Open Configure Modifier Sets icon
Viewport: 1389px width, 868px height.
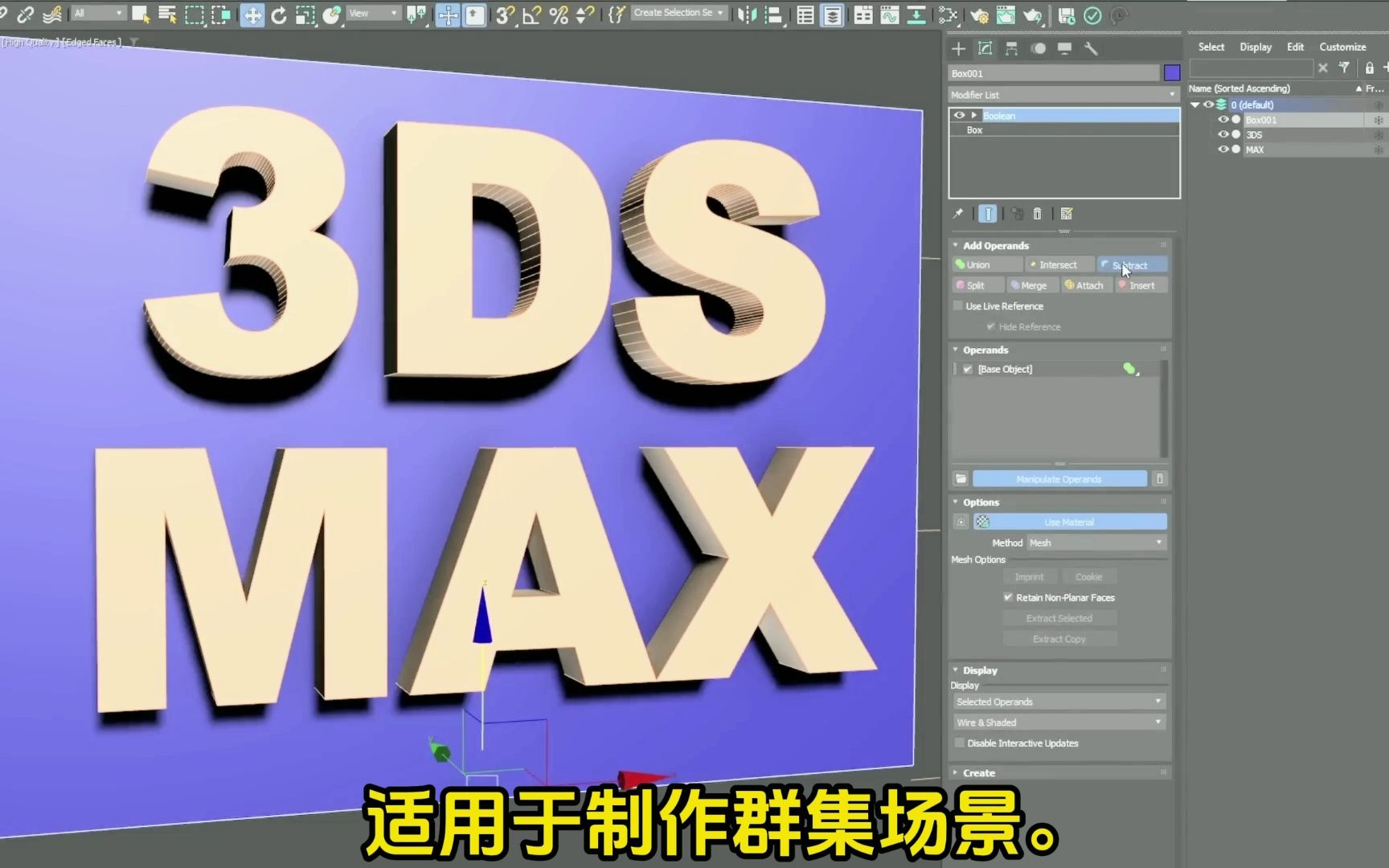1067,214
